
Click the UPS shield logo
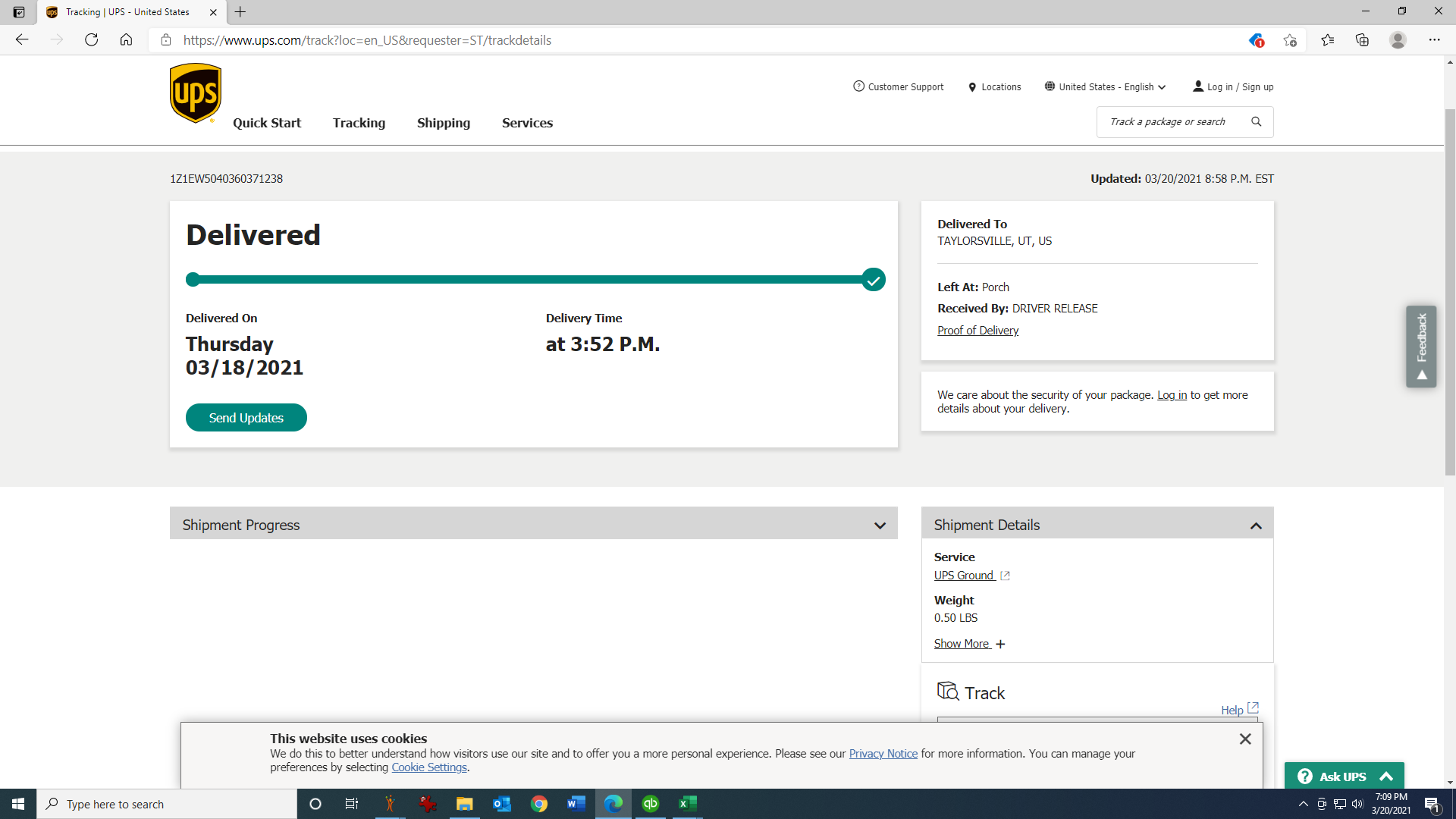coord(196,93)
